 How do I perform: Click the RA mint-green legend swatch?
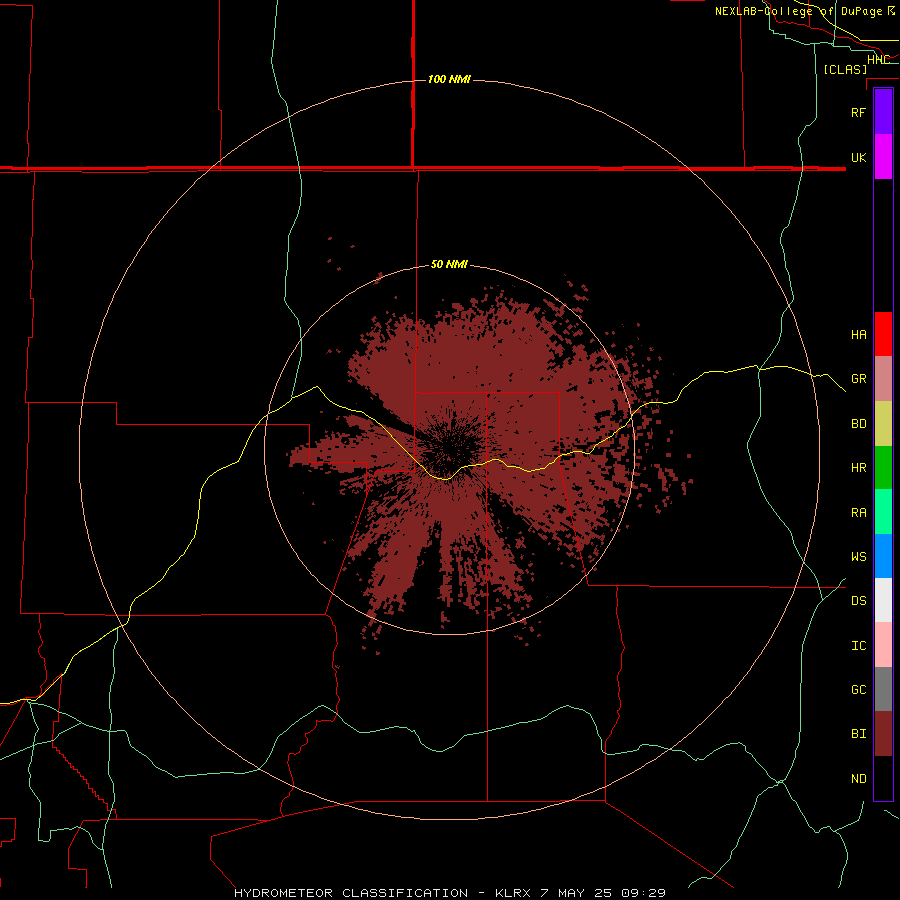point(883,512)
